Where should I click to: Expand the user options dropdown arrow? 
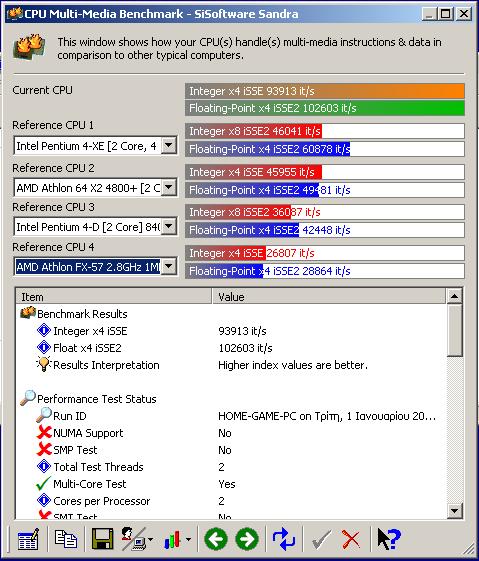tap(150, 539)
